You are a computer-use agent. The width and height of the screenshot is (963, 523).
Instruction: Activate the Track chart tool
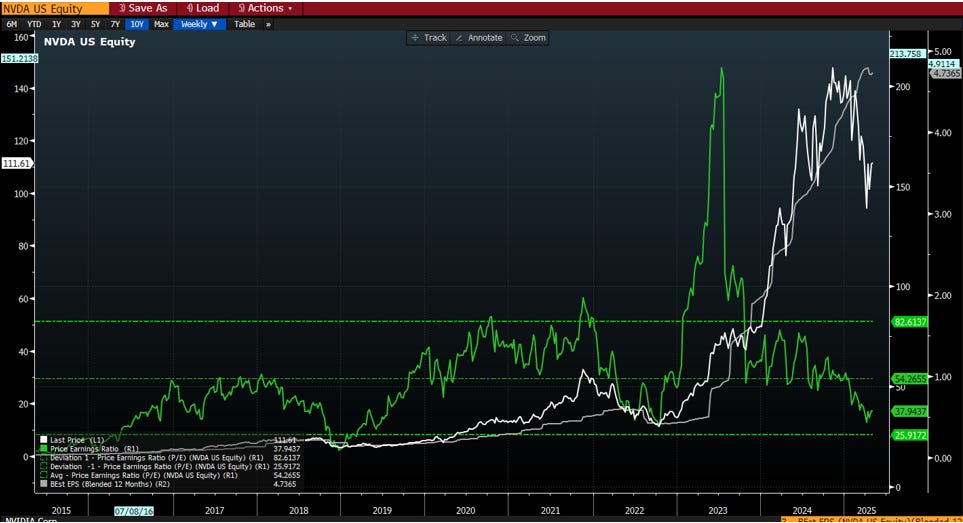[x=429, y=37]
